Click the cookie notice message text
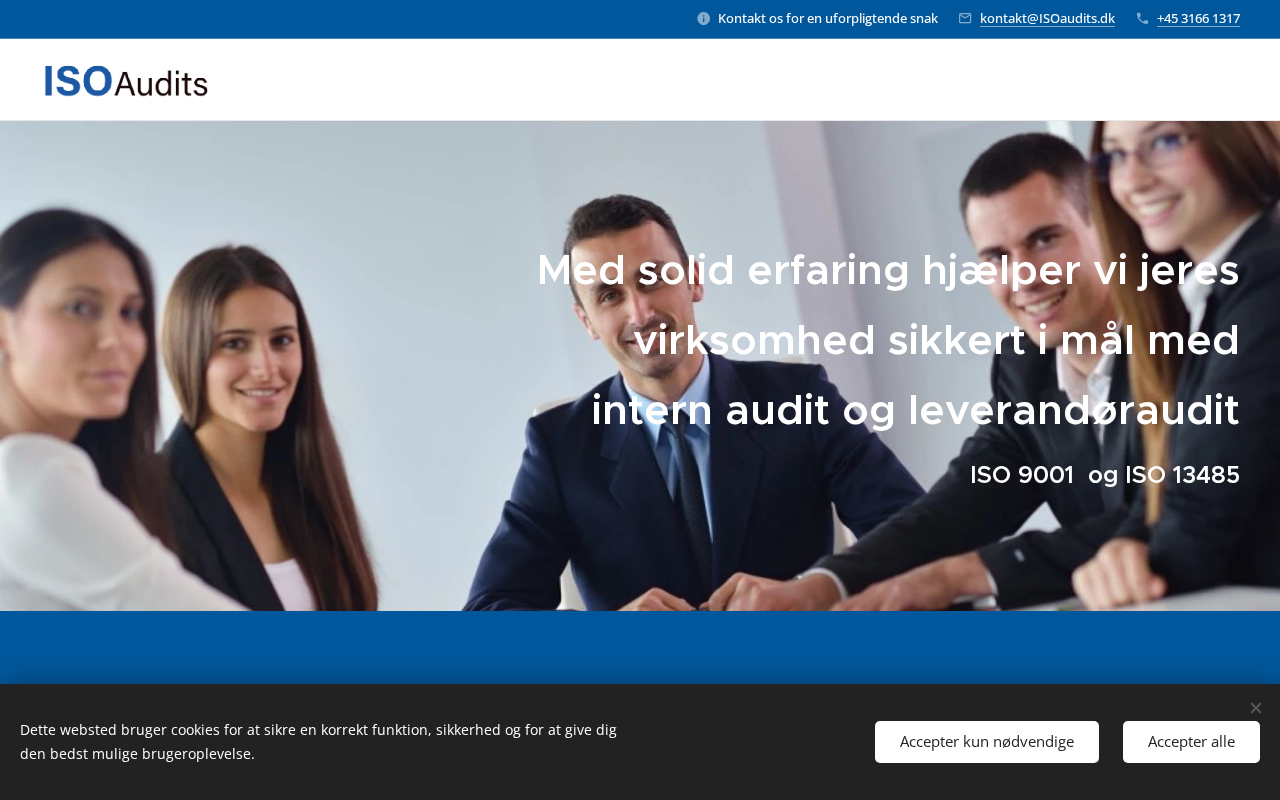 318,742
